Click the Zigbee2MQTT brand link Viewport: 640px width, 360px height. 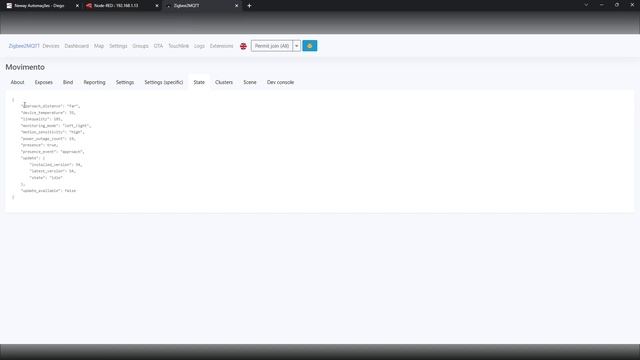[24, 46]
